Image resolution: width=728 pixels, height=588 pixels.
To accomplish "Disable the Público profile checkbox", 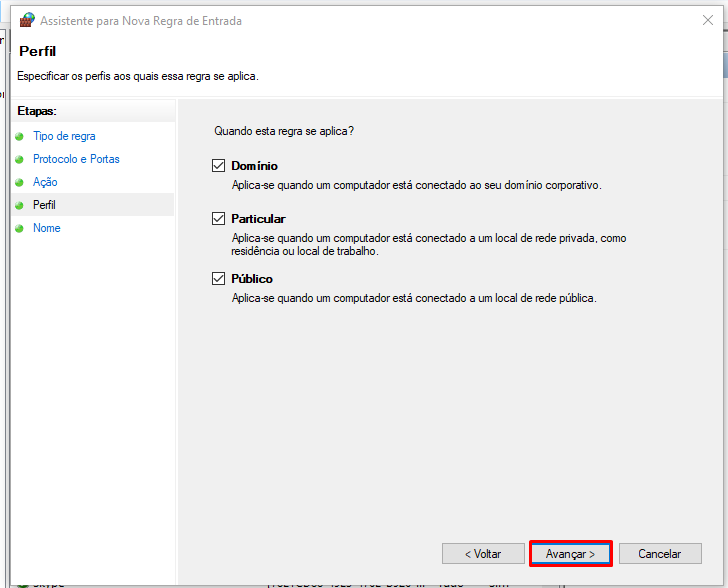I will tap(219, 279).
